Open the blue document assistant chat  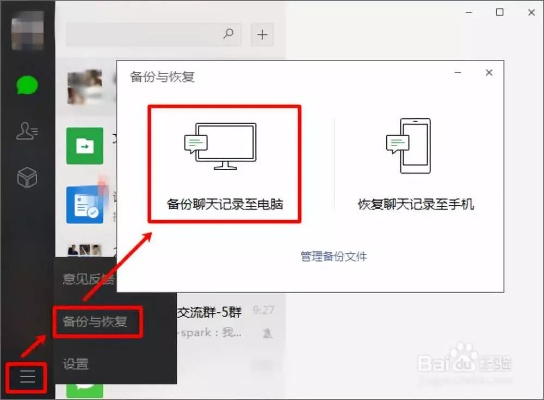click(x=85, y=205)
